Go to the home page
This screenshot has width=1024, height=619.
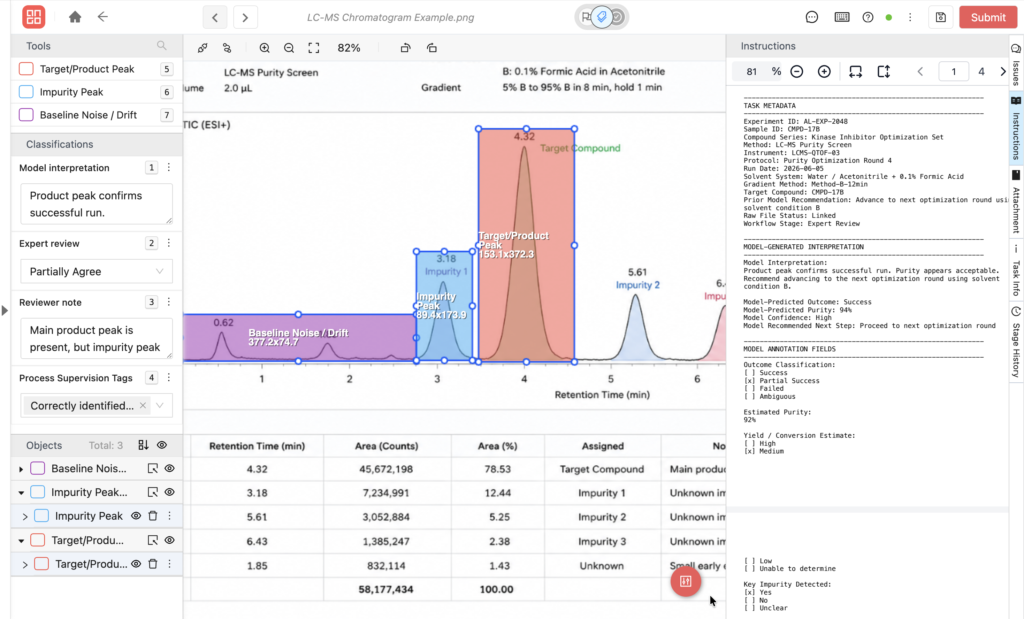75,17
